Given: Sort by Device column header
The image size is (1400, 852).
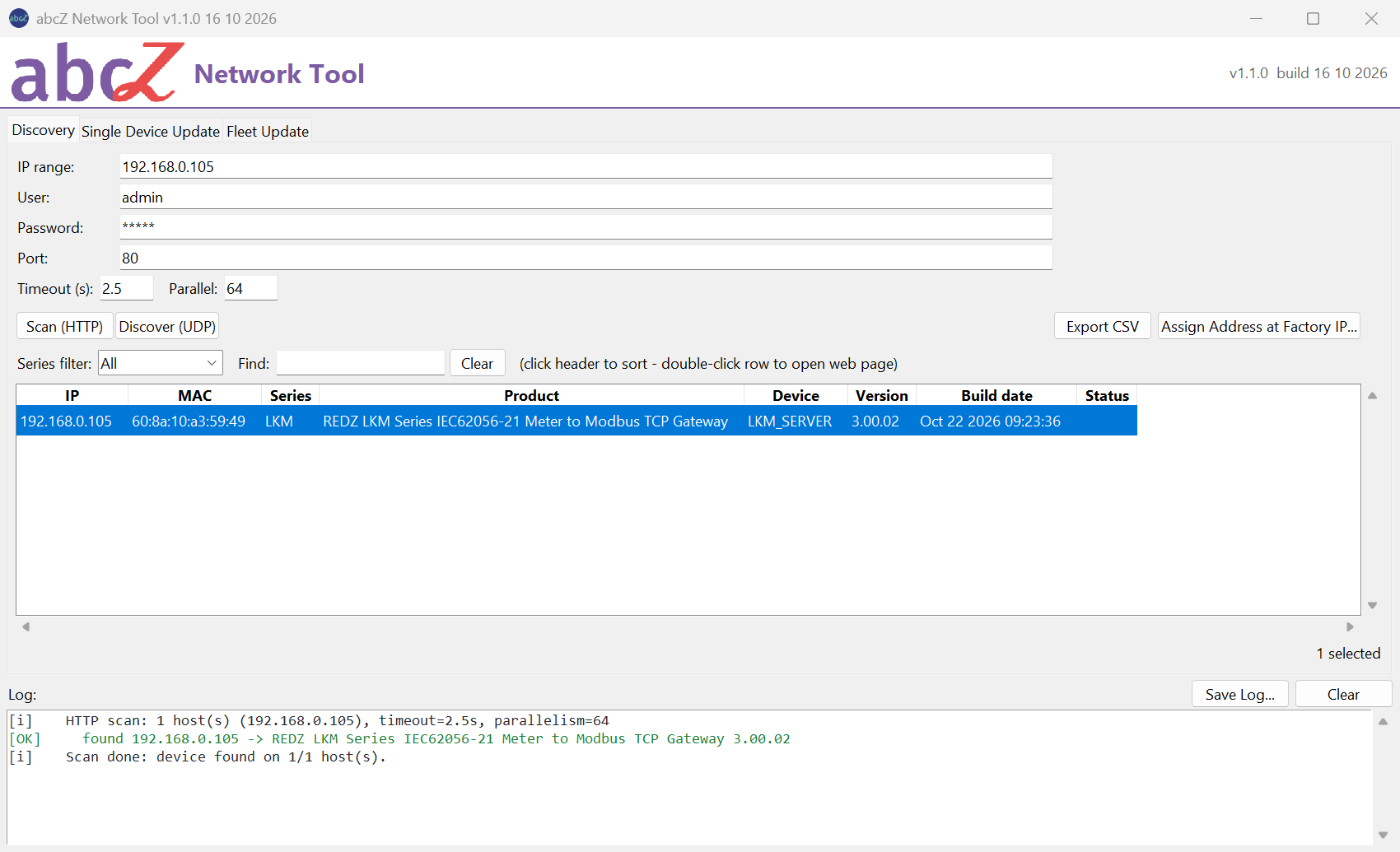Looking at the screenshot, I should tap(796, 395).
